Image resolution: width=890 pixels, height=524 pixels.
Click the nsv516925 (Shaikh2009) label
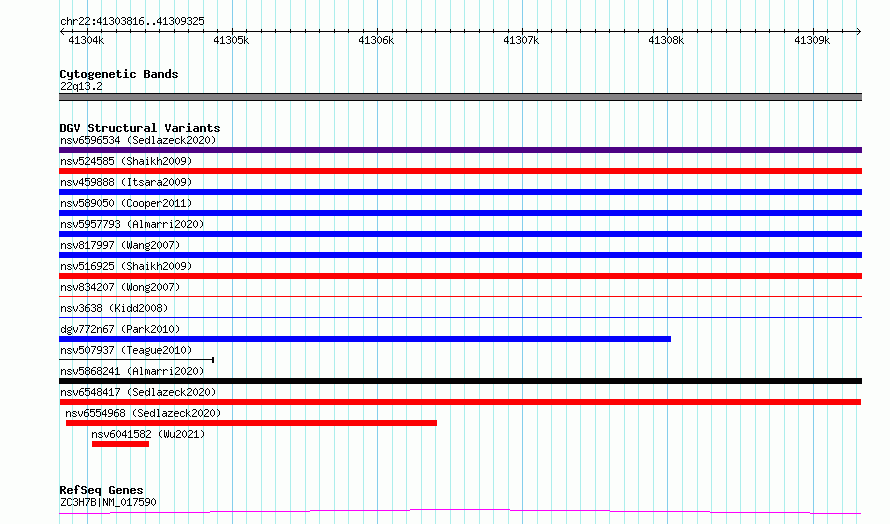click(x=126, y=266)
